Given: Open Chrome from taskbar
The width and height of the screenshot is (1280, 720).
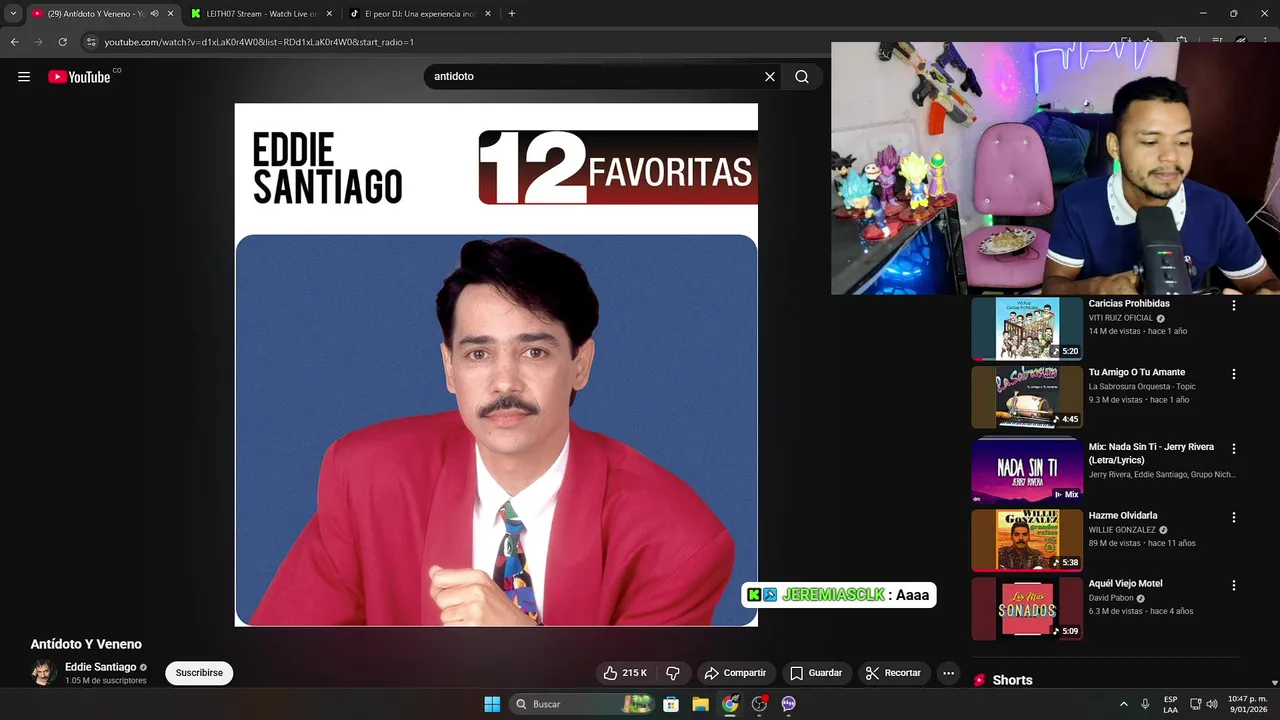Looking at the screenshot, I should (730, 704).
